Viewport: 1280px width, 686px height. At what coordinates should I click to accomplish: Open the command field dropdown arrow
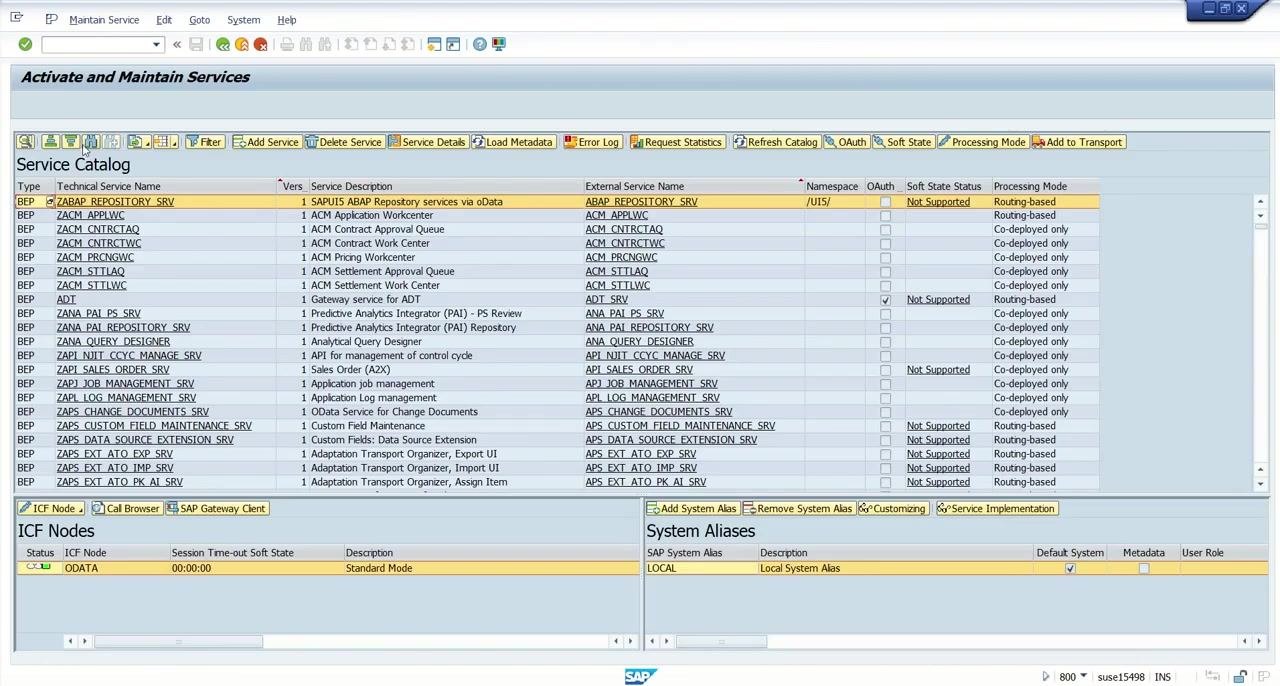156,44
